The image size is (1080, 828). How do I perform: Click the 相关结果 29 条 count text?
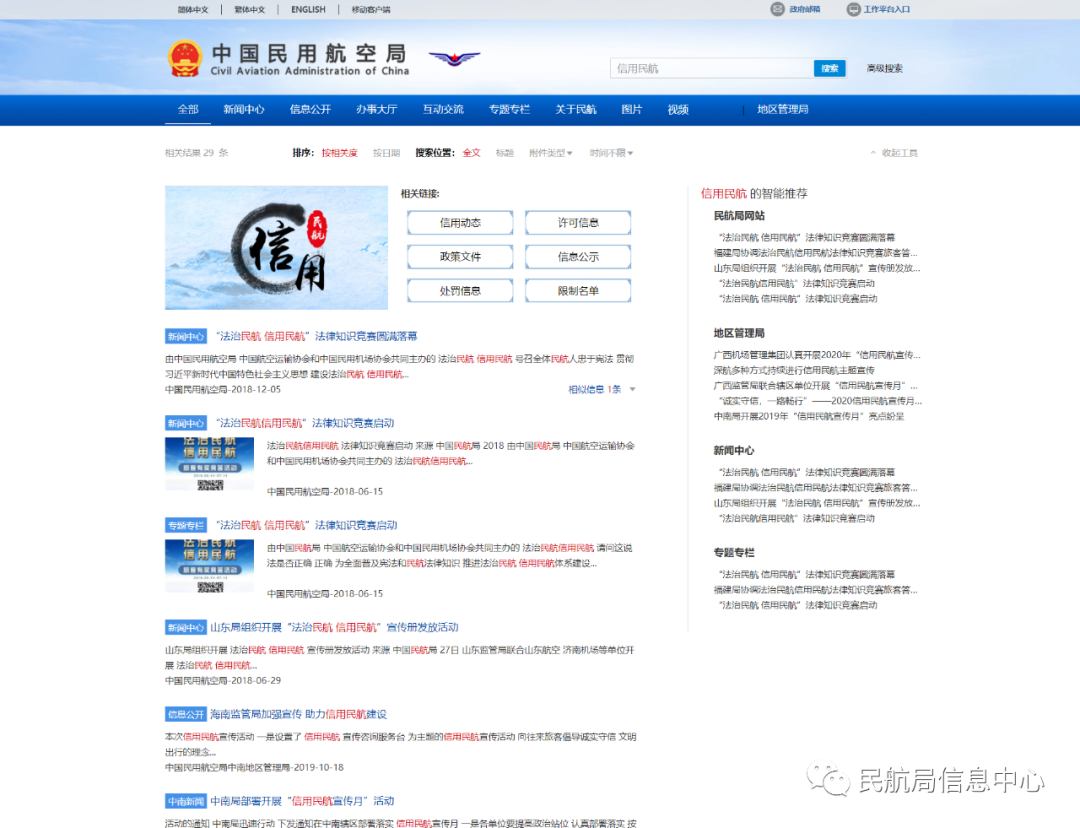tap(196, 153)
